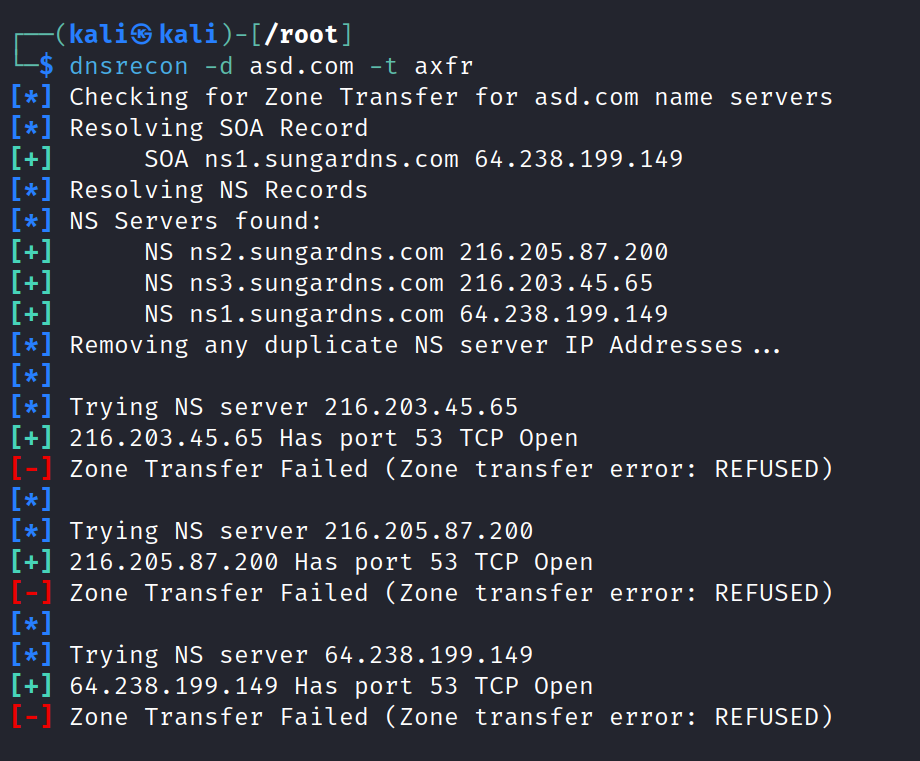Click the [+] marker beside the SOA record
Screen dimensions: 920x761
(31, 159)
